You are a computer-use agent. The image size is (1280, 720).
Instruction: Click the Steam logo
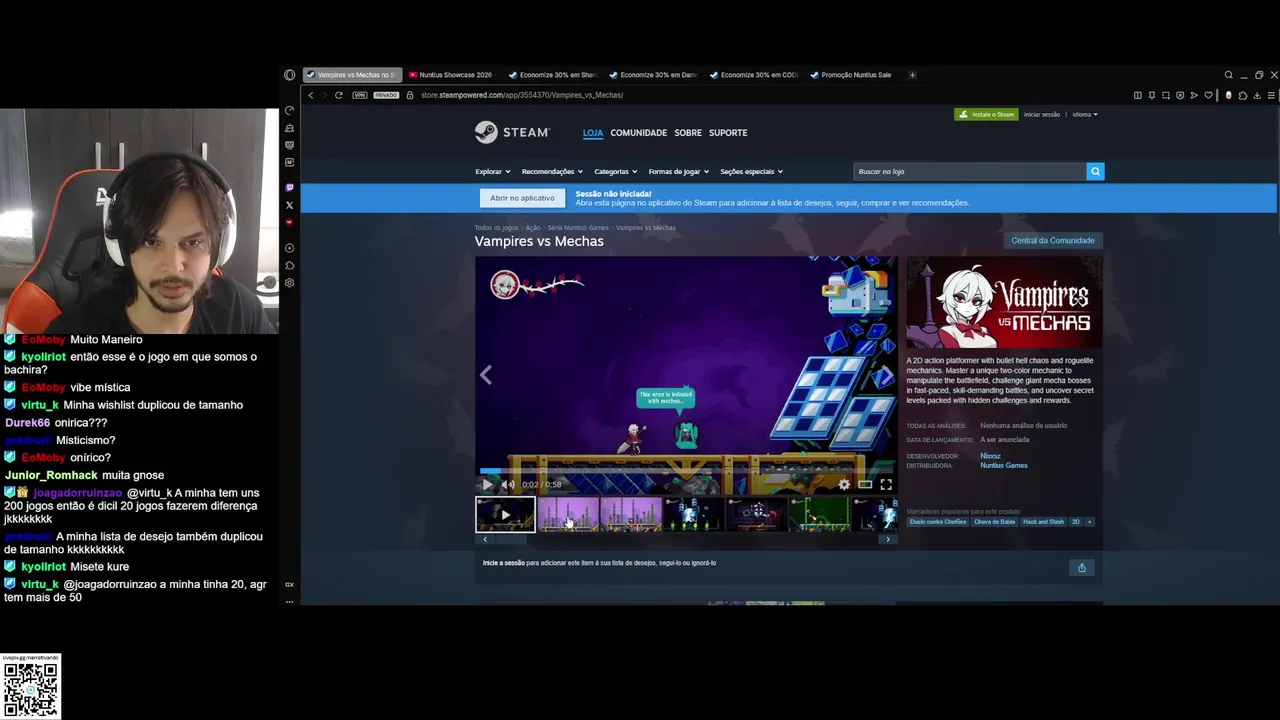tap(512, 132)
